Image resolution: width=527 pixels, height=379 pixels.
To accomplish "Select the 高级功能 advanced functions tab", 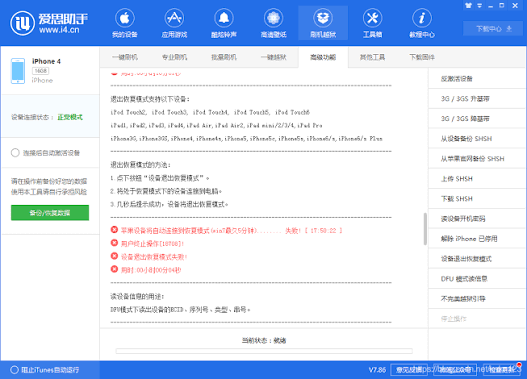I will point(323,57).
